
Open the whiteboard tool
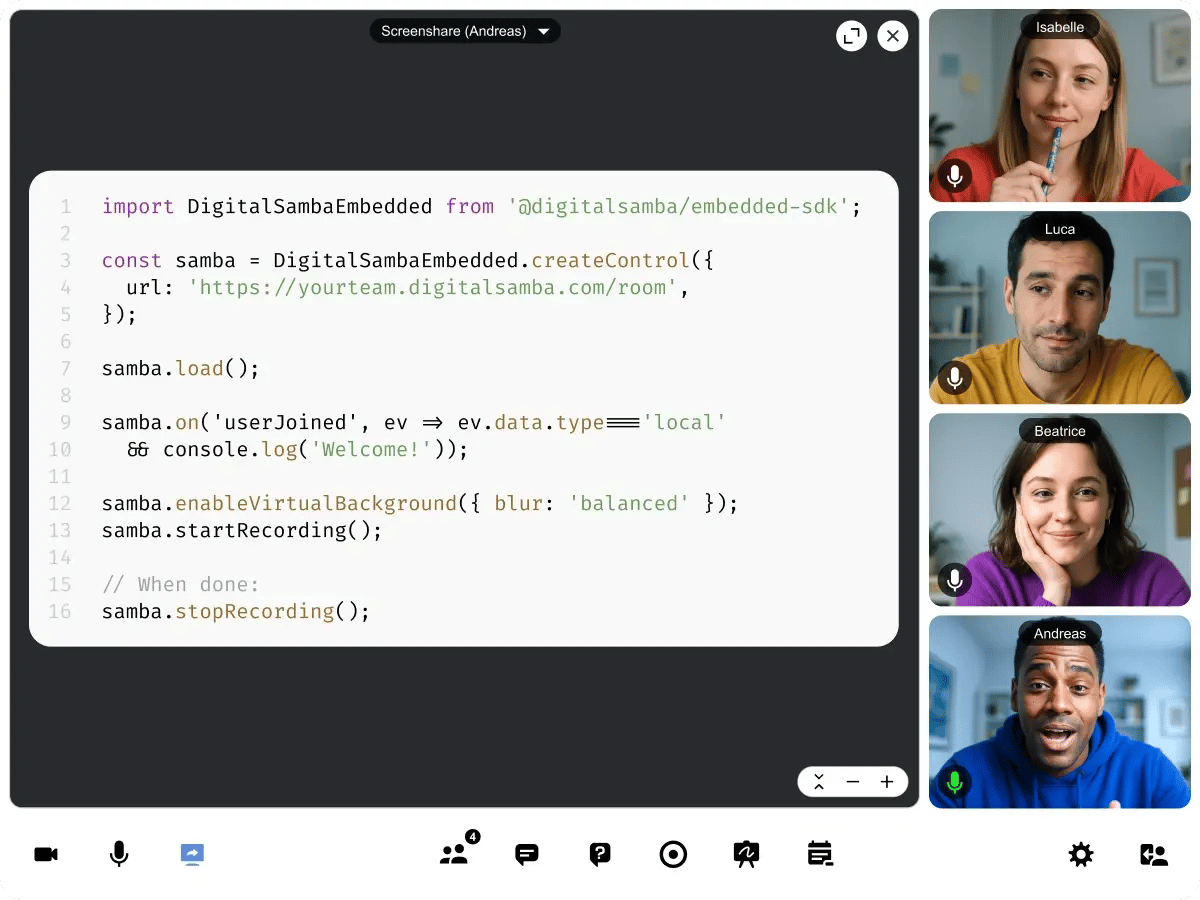point(746,854)
